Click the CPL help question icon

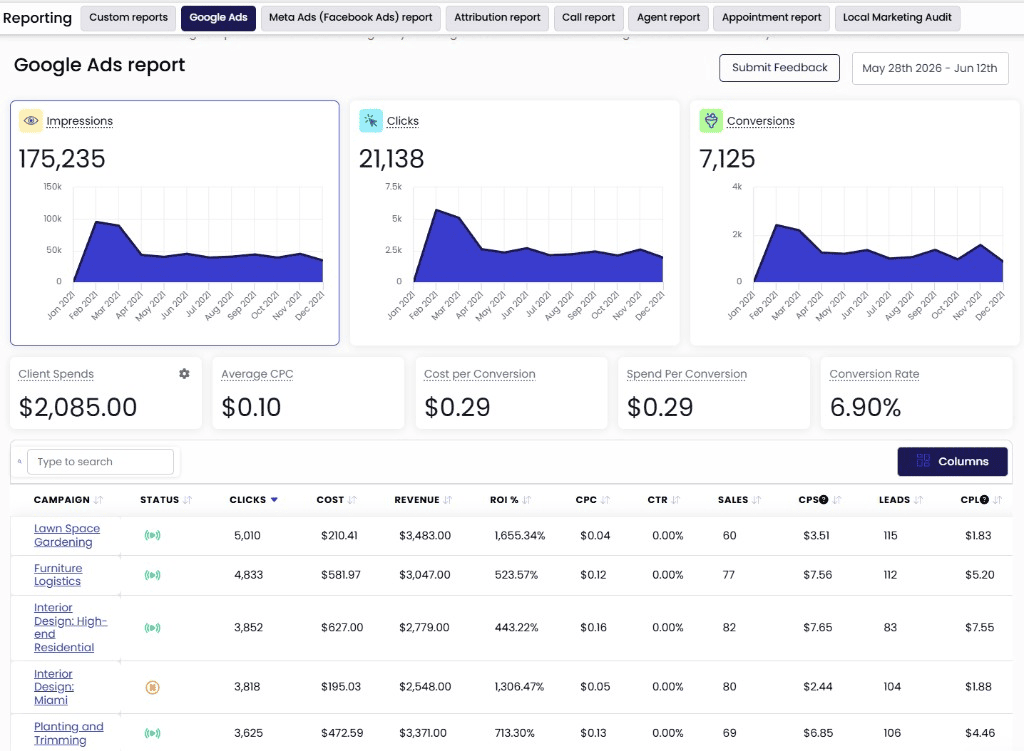[x=984, y=500]
